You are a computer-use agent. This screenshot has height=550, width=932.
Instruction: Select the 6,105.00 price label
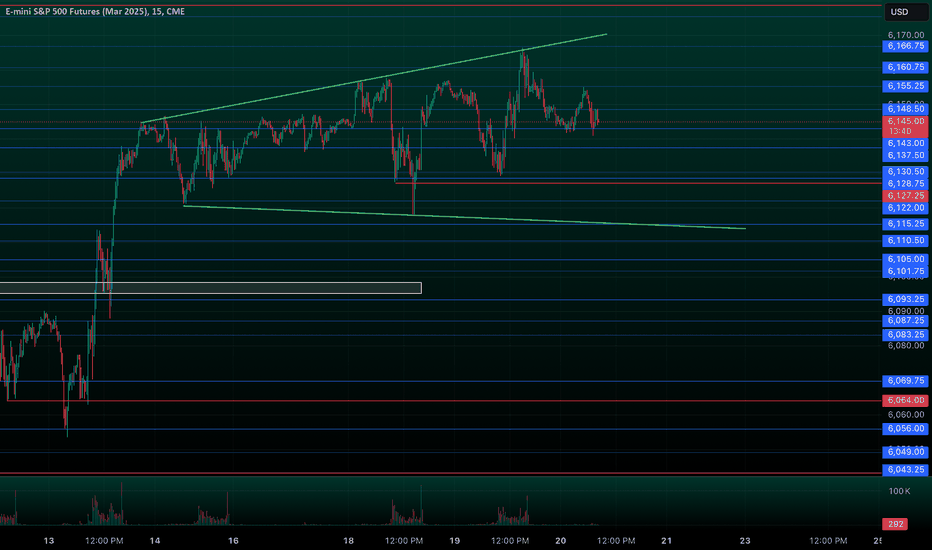tap(905, 259)
